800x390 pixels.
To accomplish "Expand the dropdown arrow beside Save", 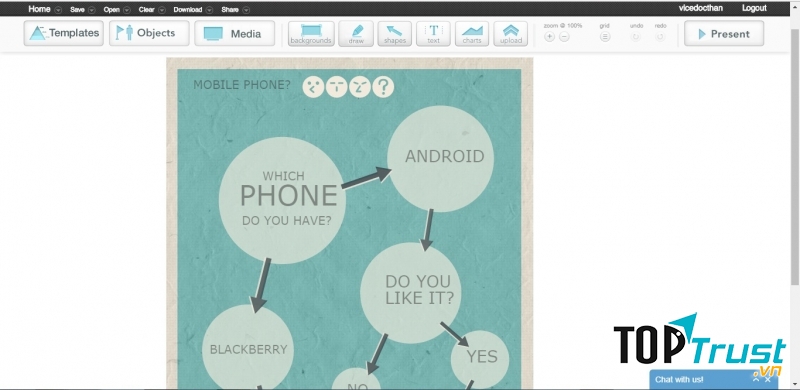I will pos(92,10).
